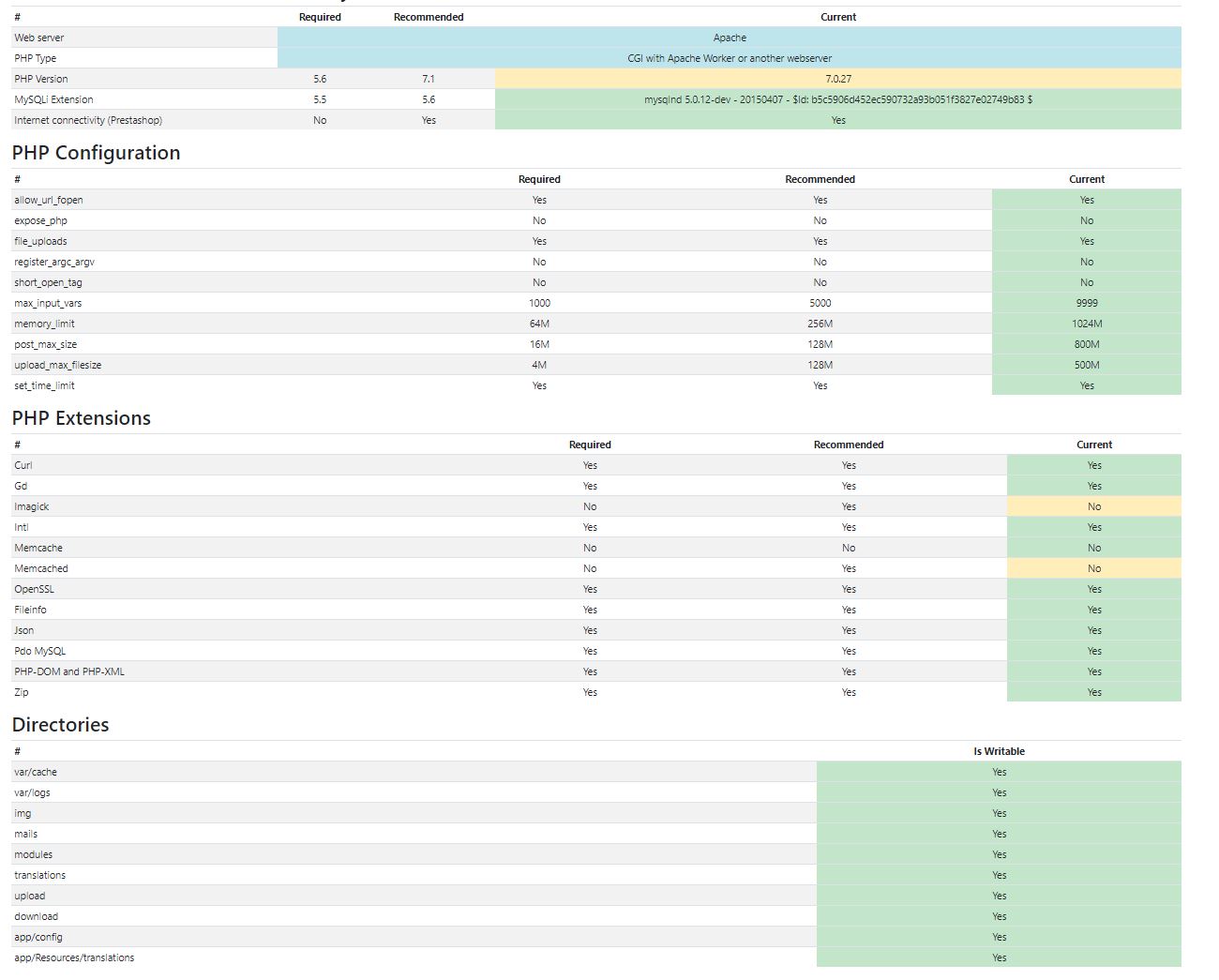1219x980 pixels.
Task: Click the Current column header
Action: [x=838, y=17]
